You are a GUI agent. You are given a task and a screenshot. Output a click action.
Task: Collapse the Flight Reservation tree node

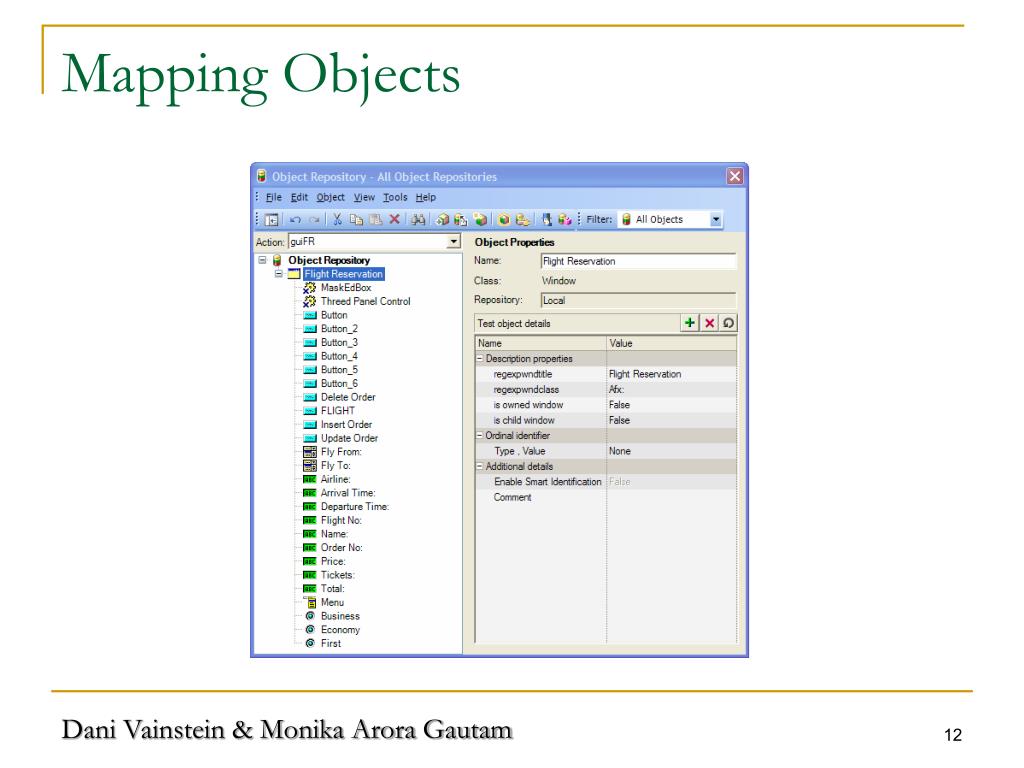click(279, 274)
